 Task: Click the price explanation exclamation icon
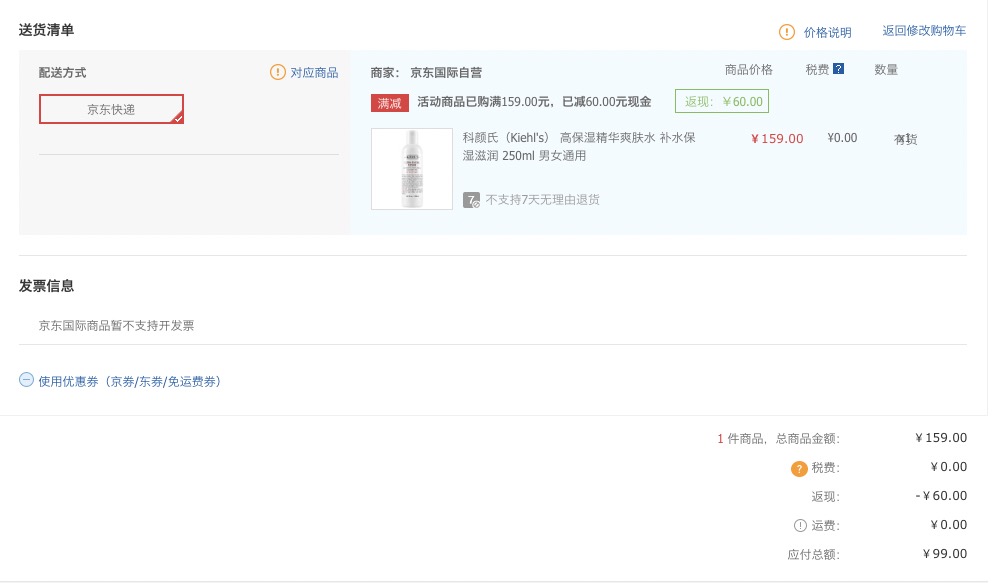click(x=787, y=32)
